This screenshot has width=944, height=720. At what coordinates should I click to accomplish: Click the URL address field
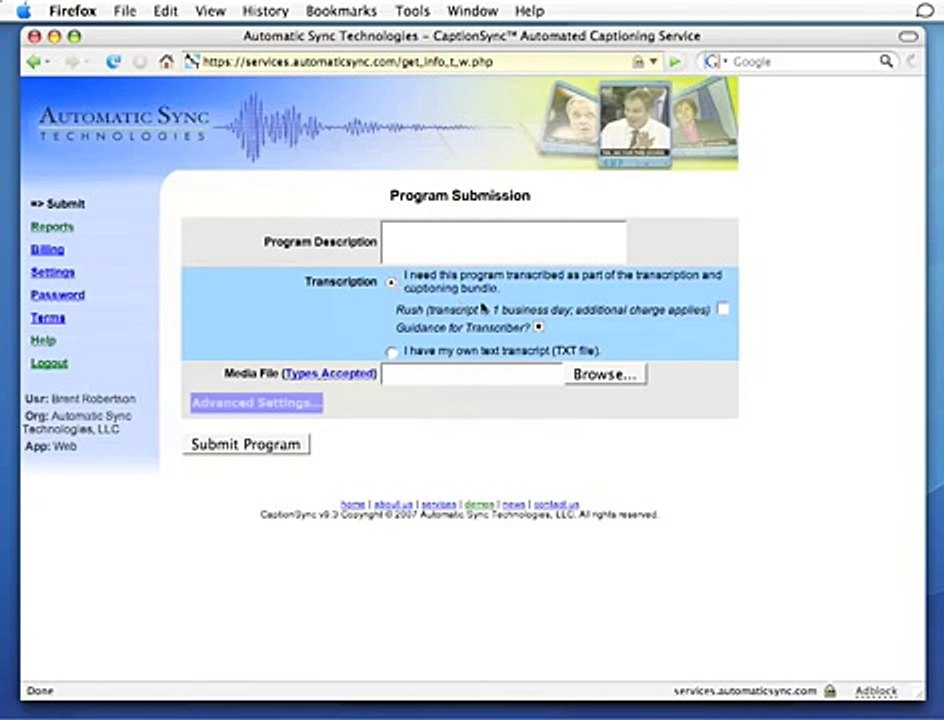(x=415, y=61)
